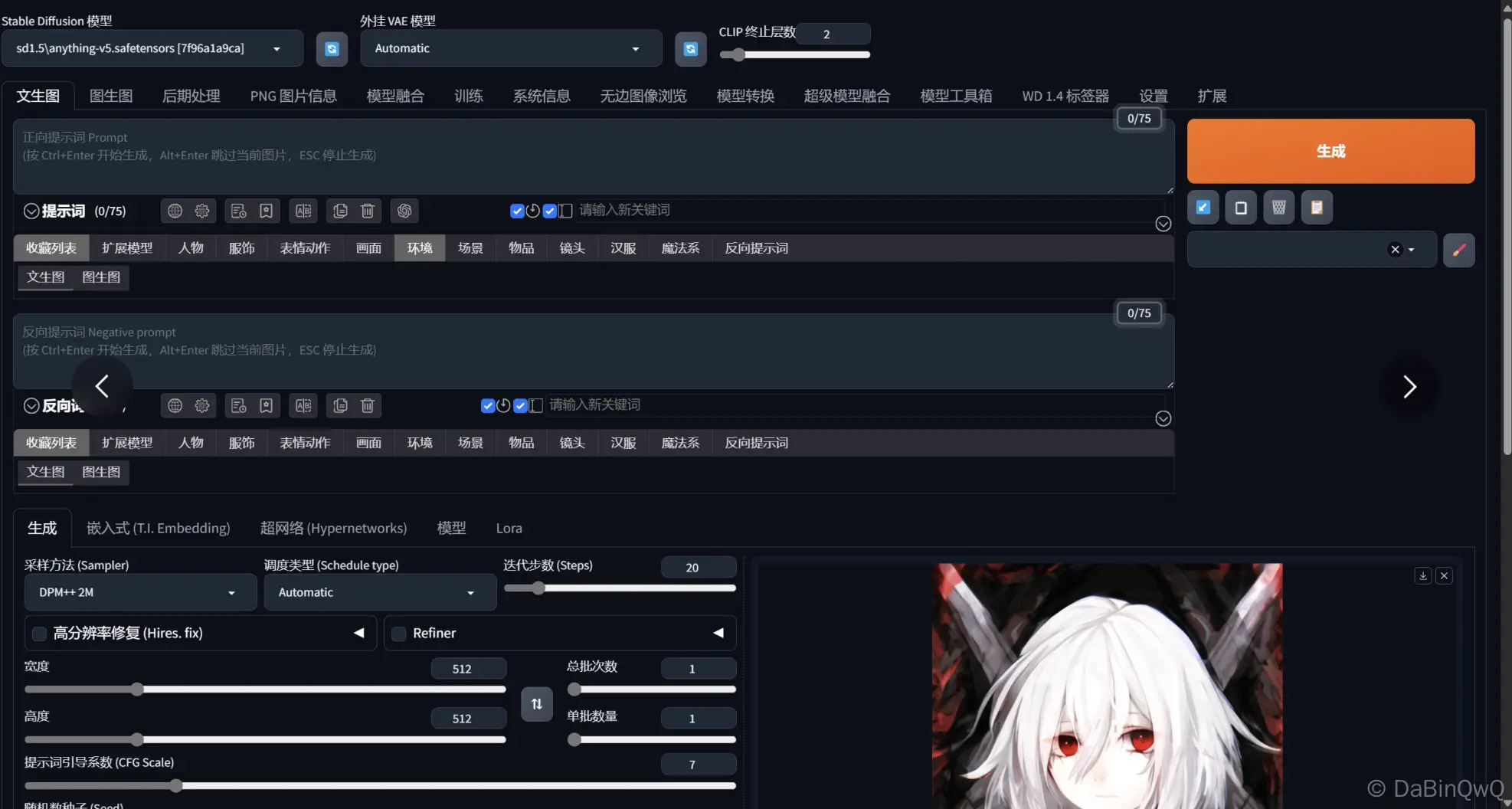Image resolution: width=1512 pixels, height=809 pixels.
Task: Expand the Refiner section arrow
Action: point(718,634)
